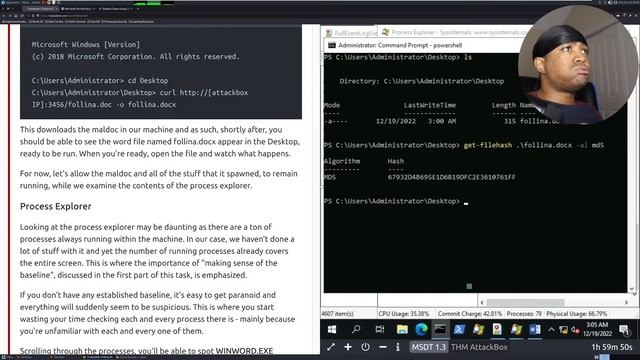
Task: Click the muted volume tray icon
Action: click(x=575, y=330)
